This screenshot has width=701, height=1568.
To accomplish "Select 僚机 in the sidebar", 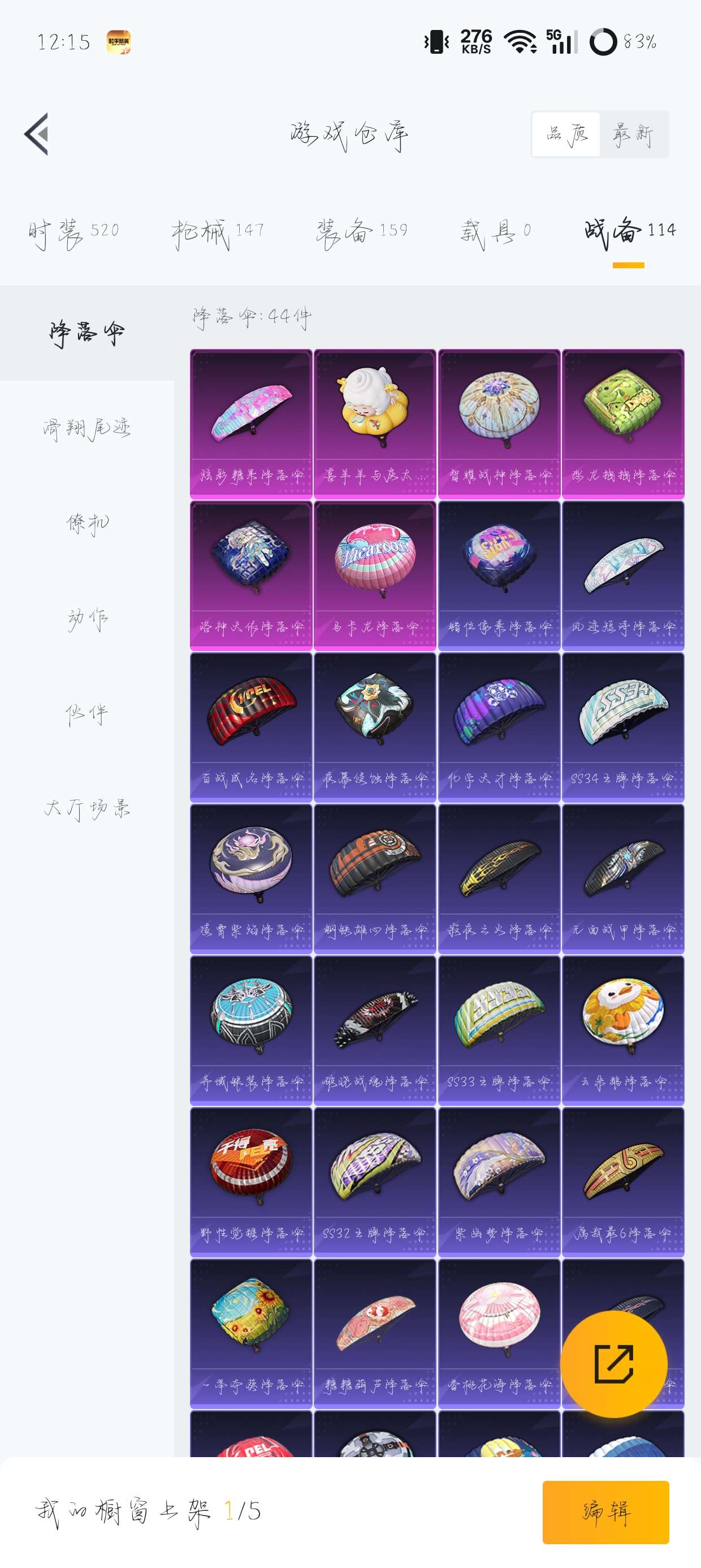I will pos(87,523).
